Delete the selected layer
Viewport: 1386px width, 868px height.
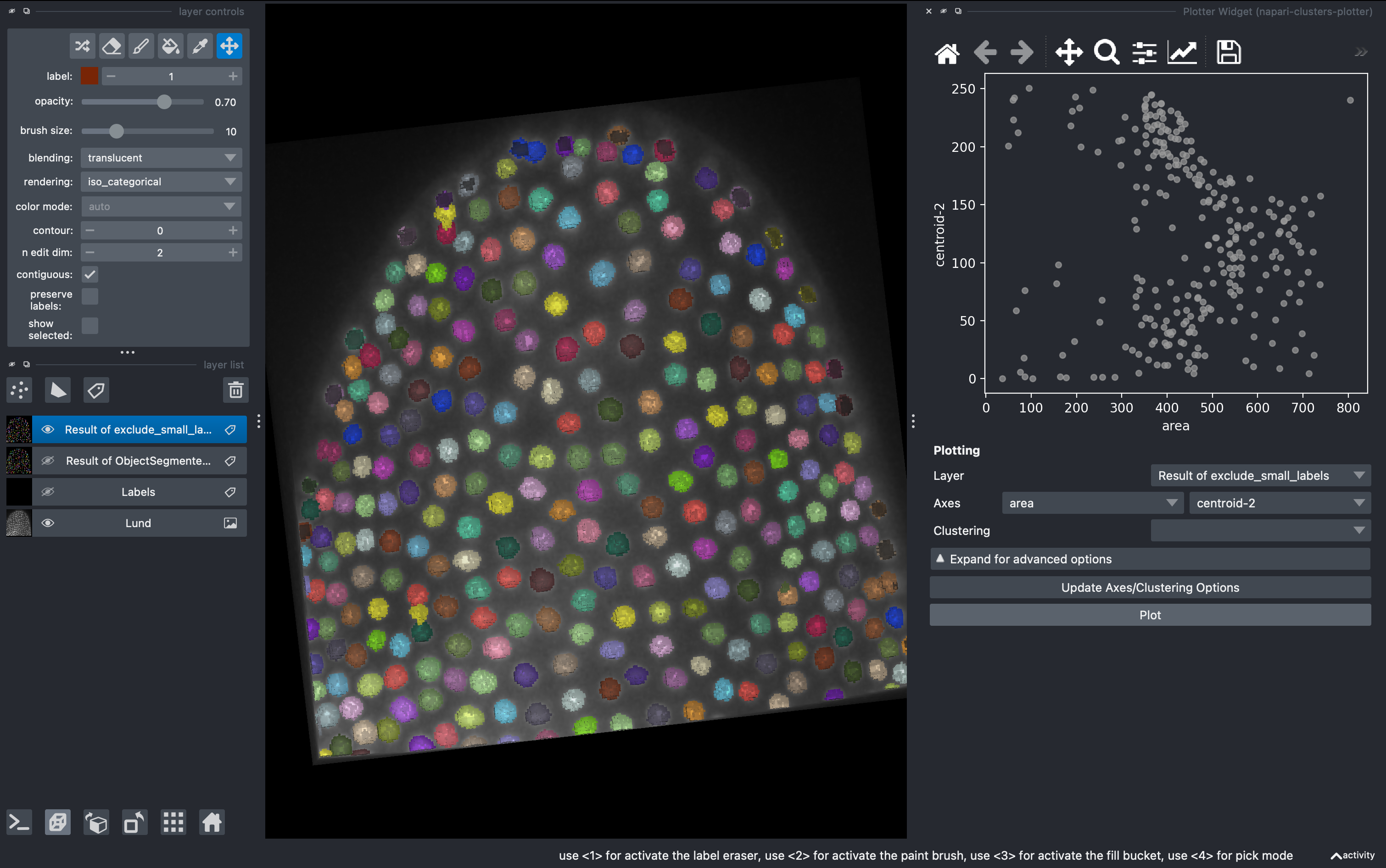pyautogui.click(x=235, y=390)
